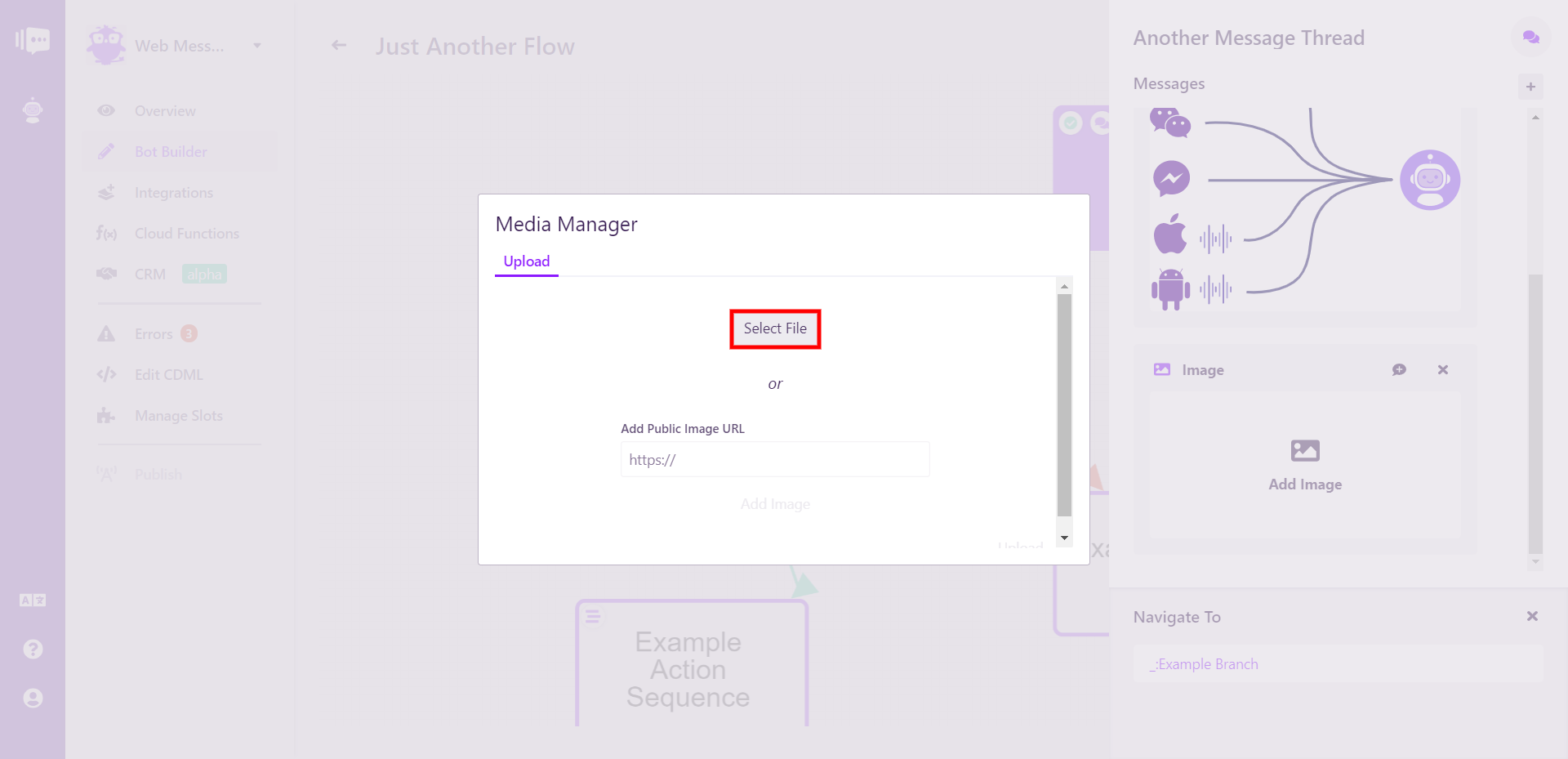The width and height of the screenshot is (1568, 759).
Task: Open the Integrations section
Action: point(173,193)
